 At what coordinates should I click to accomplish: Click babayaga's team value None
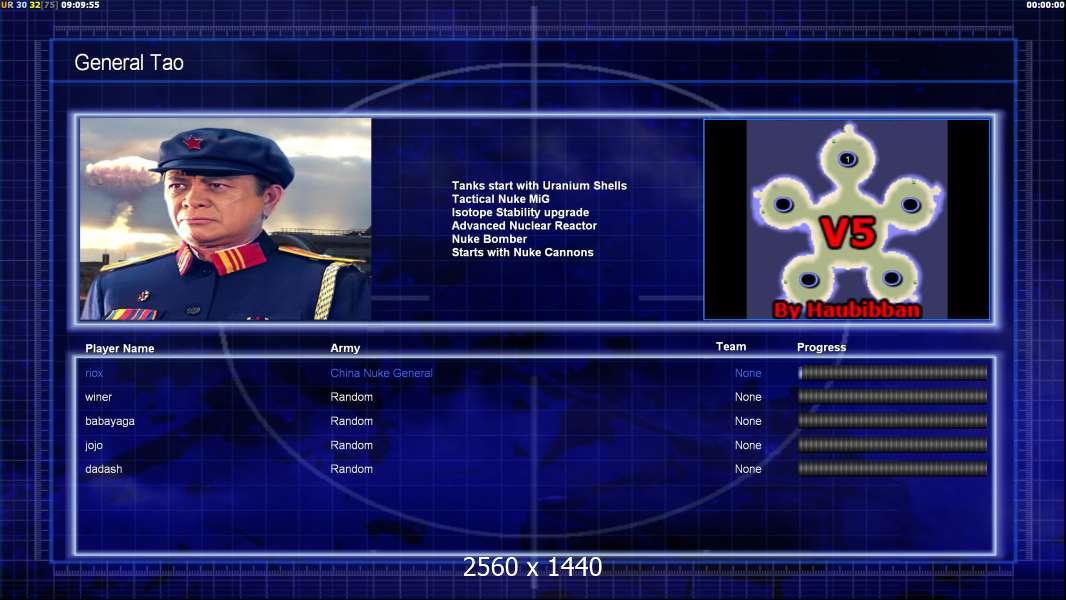748,421
